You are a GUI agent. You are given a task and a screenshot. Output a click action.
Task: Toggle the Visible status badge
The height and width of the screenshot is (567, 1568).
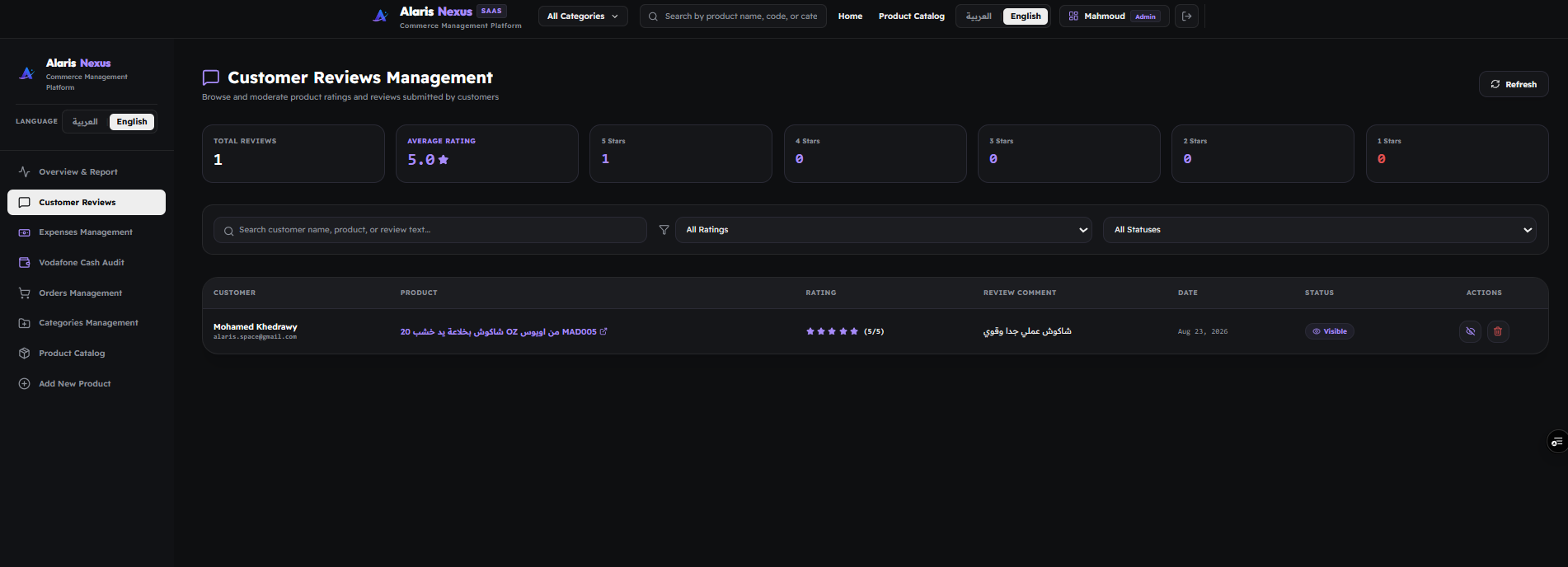point(1329,331)
